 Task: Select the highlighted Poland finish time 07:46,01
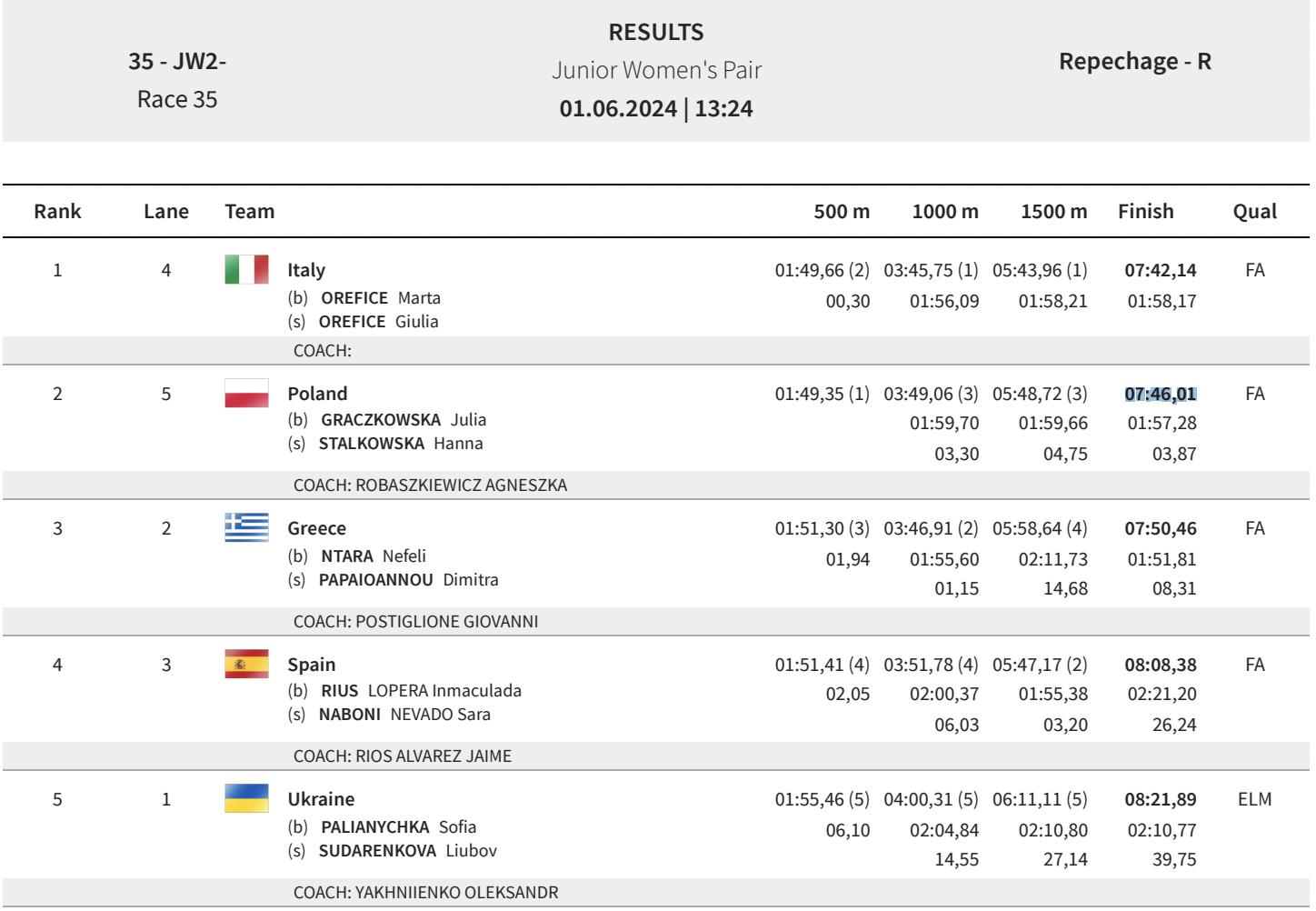coord(1160,394)
